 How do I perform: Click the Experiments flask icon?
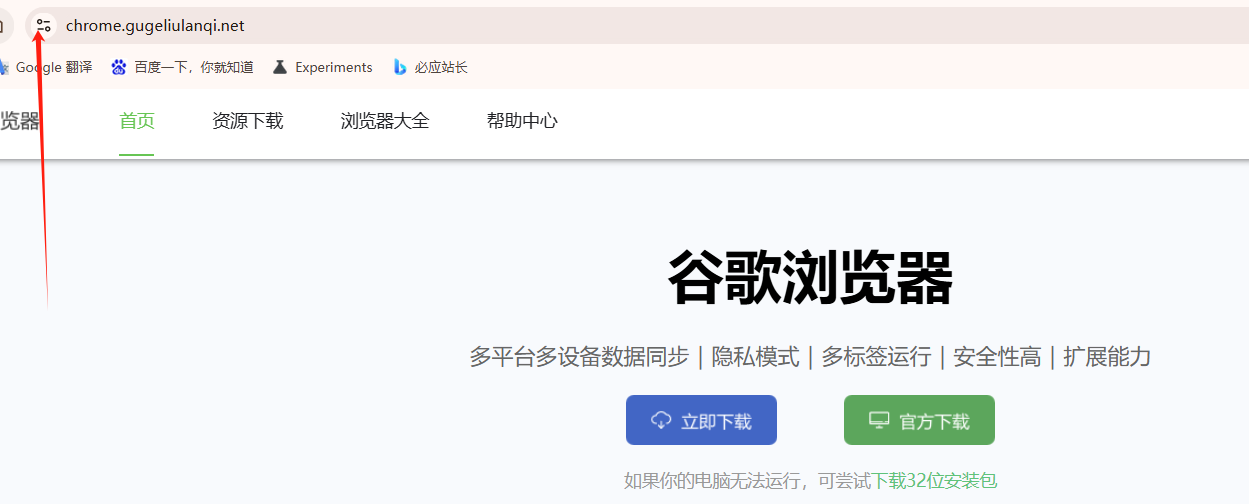(x=280, y=67)
